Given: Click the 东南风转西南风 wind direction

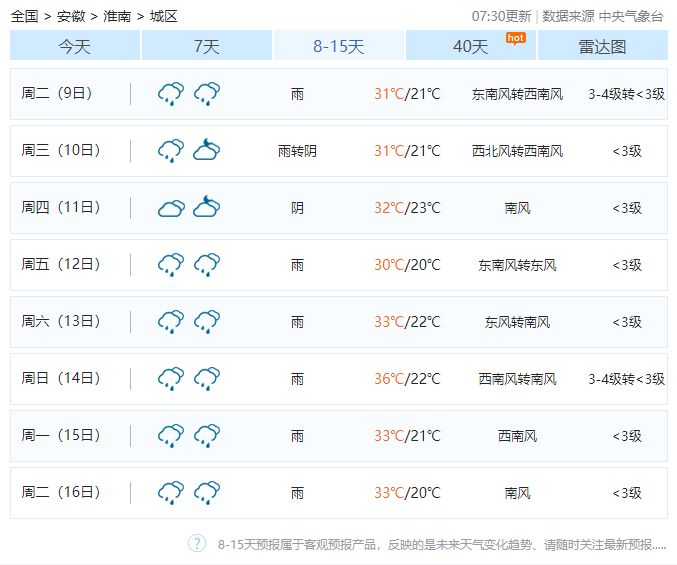Looking at the screenshot, I should click(x=517, y=94).
